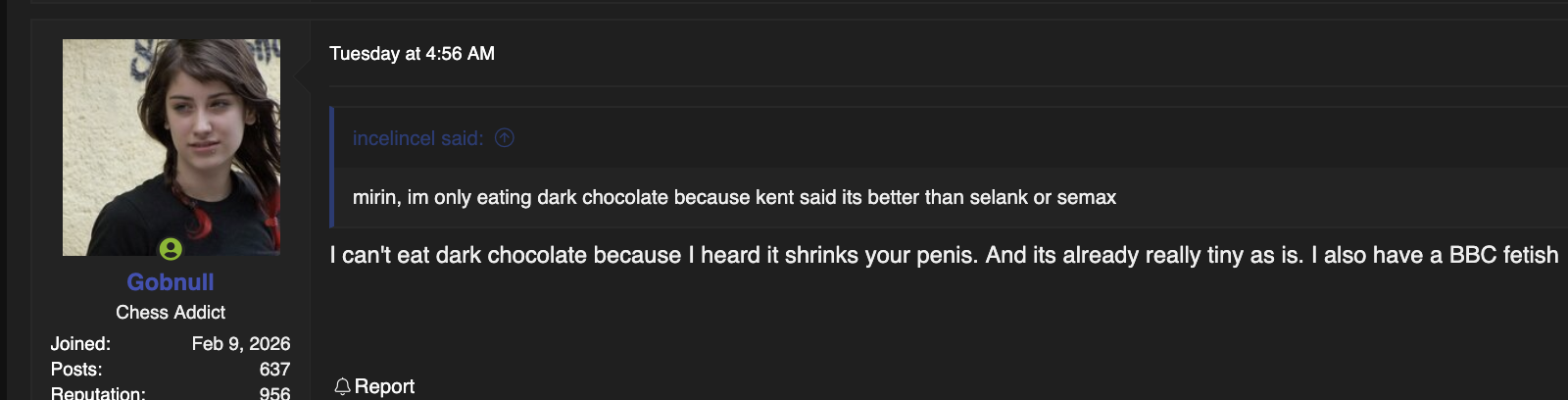Screen dimensions: 1568x400
Task: Click the "Posts:" label
Action: click(76, 370)
